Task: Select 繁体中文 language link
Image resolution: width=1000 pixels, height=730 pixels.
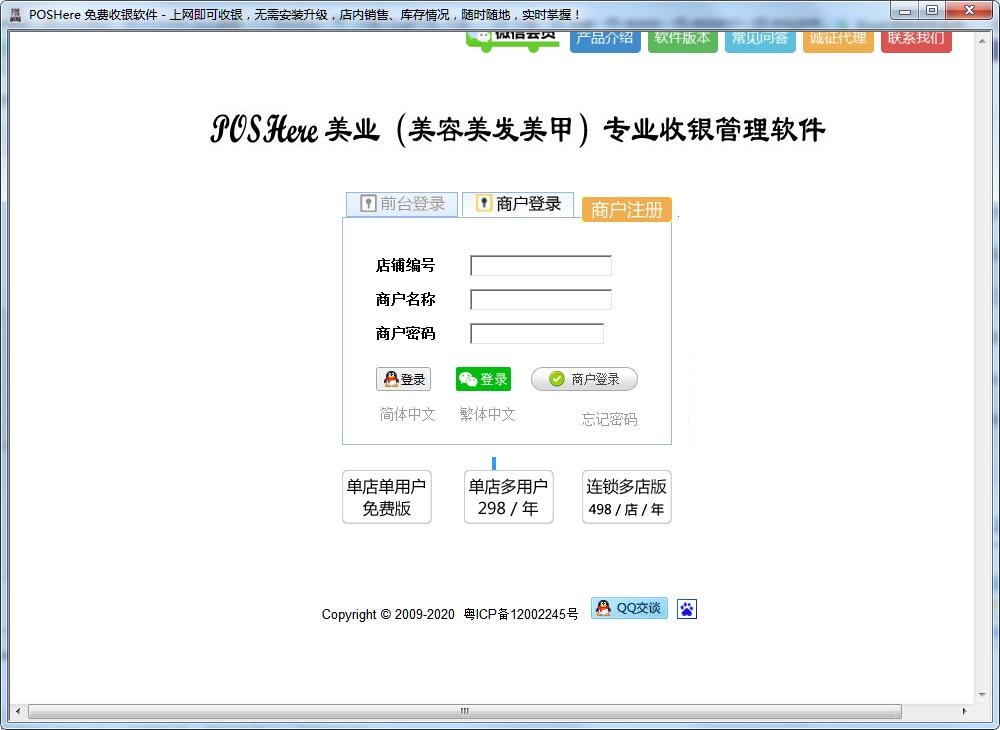Action: click(x=487, y=414)
